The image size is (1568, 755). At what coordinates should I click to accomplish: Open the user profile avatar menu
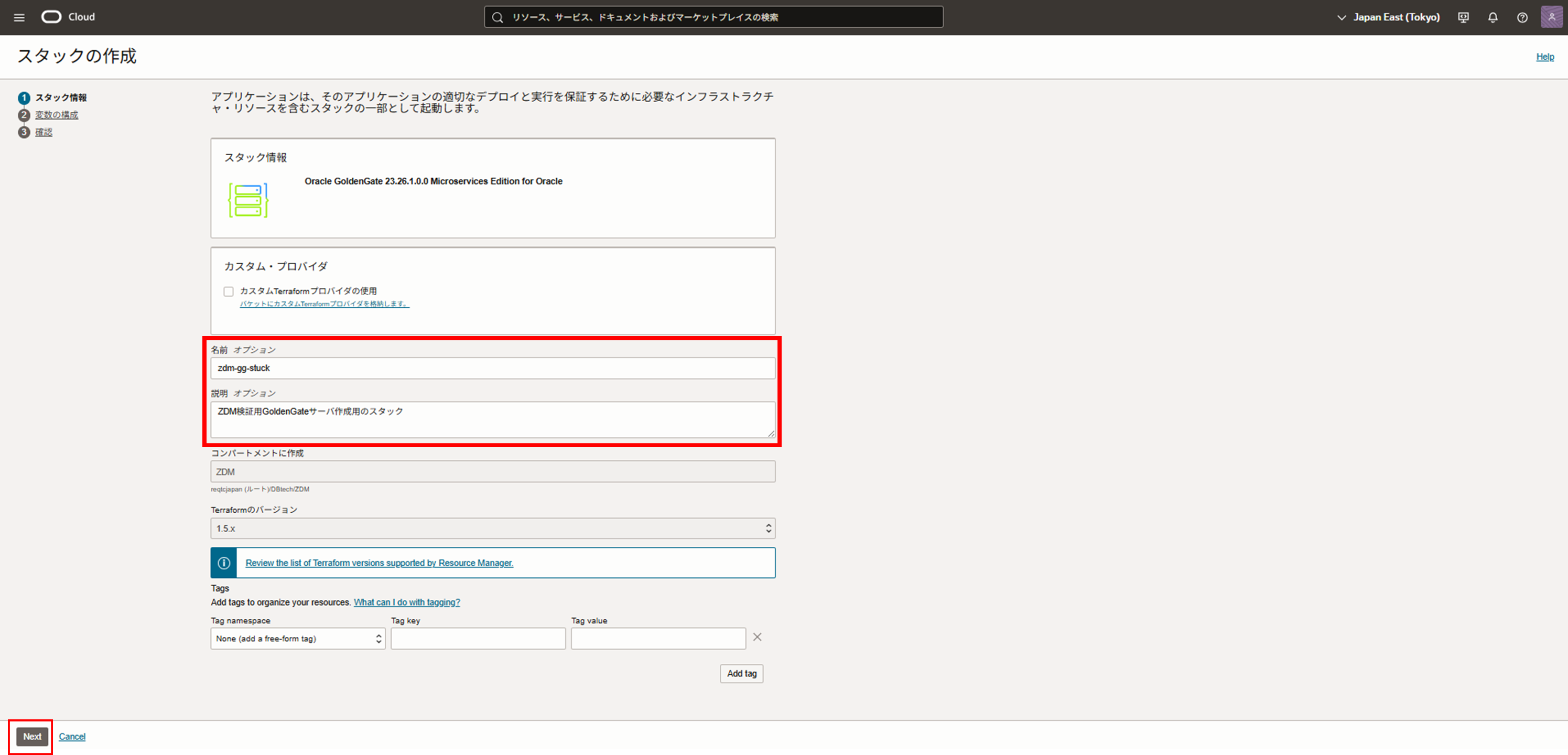(x=1552, y=17)
